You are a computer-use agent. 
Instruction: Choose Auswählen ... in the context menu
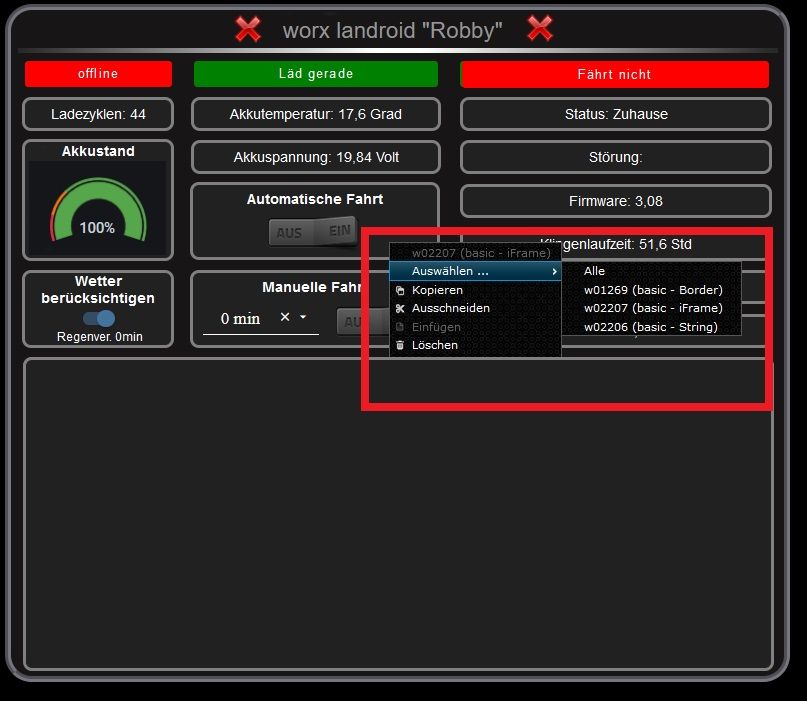point(475,271)
